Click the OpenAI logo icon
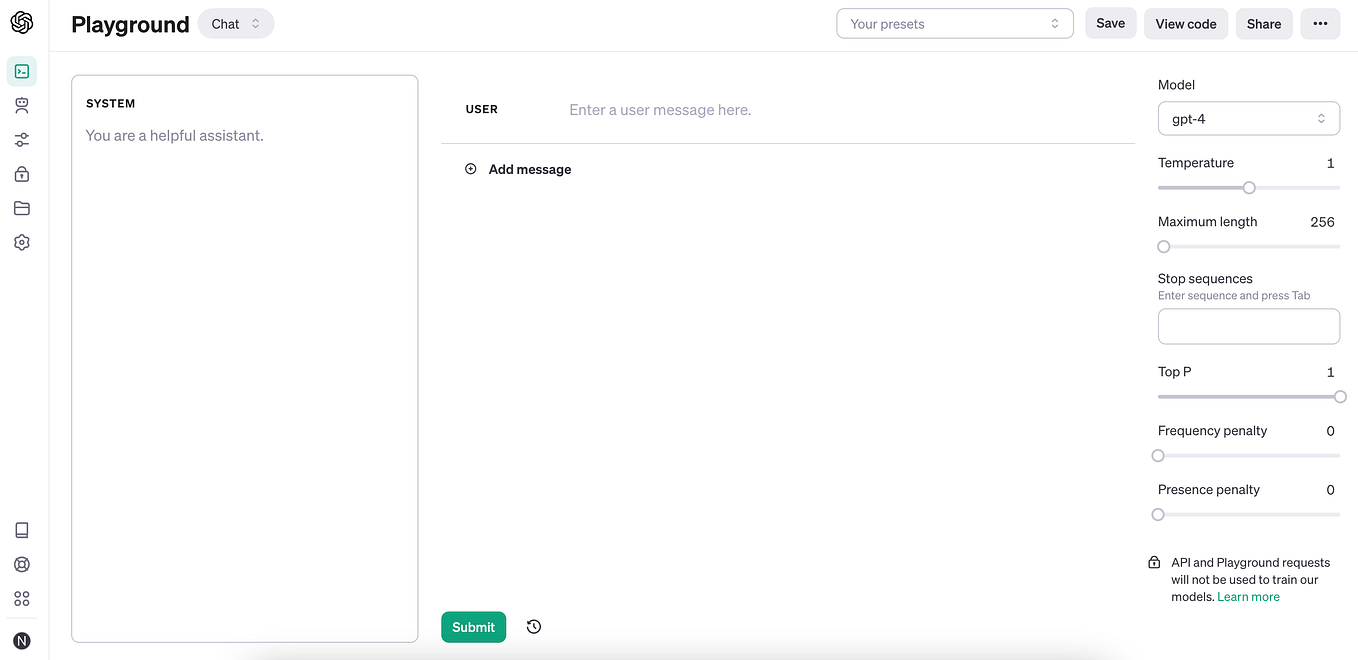Image resolution: width=1358 pixels, height=660 pixels. point(21,22)
